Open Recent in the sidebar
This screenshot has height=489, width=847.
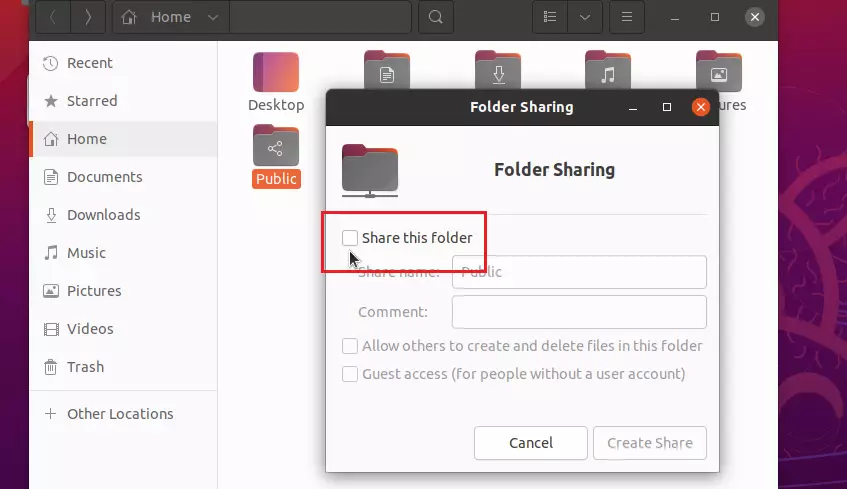tap(124, 63)
